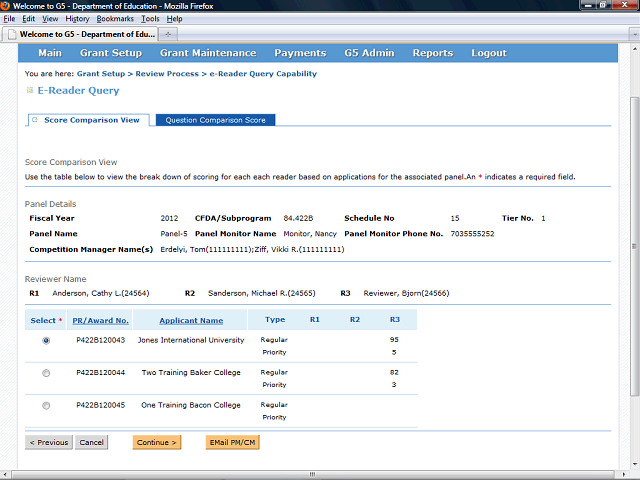Screen dimensions: 640x480
Task: Click the EMail PM/CM button
Action: pyautogui.click(x=232, y=442)
